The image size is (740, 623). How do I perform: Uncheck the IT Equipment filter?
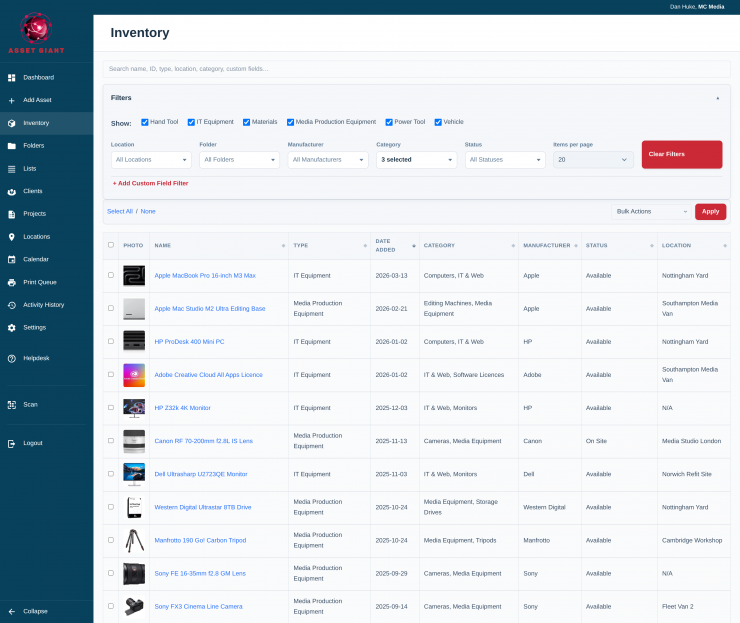[x=191, y=122]
